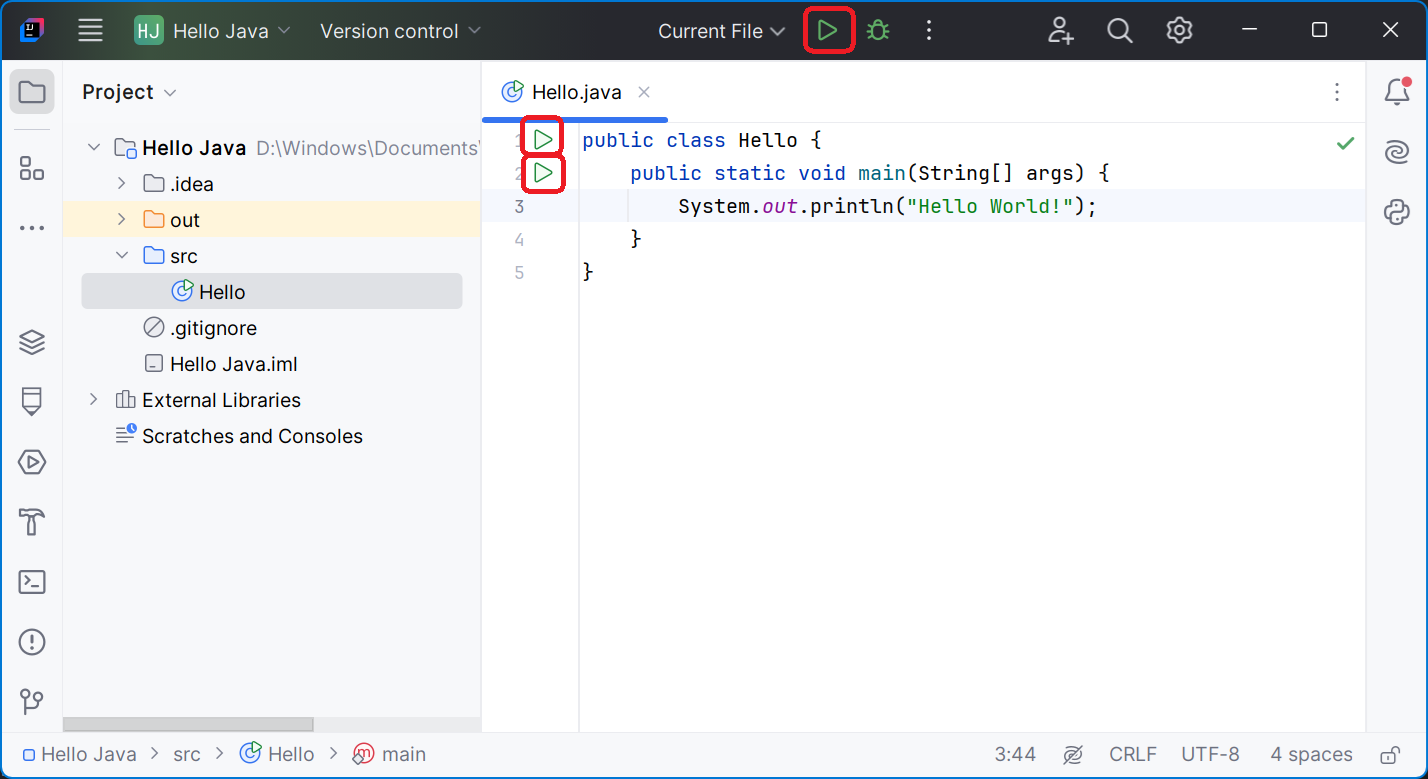Open the Problems tool window
This screenshot has height=779, width=1428.
point(32,642)
